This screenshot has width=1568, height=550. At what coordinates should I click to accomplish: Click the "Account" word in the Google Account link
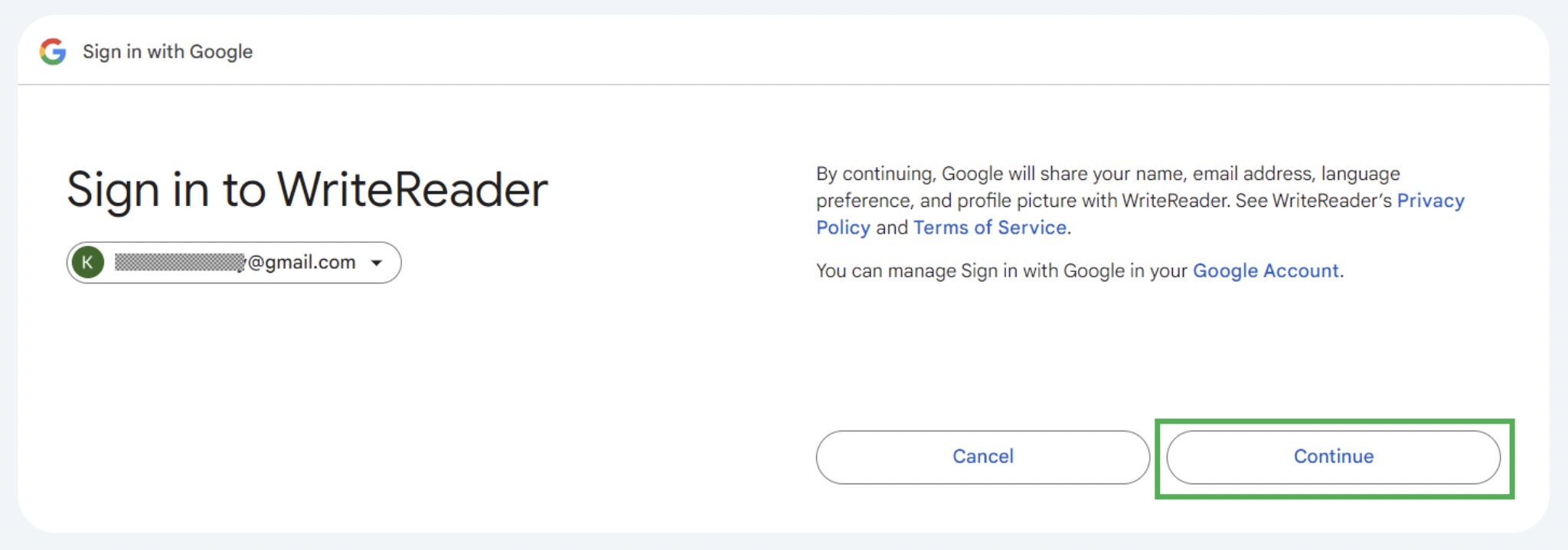pos(1301,270)
